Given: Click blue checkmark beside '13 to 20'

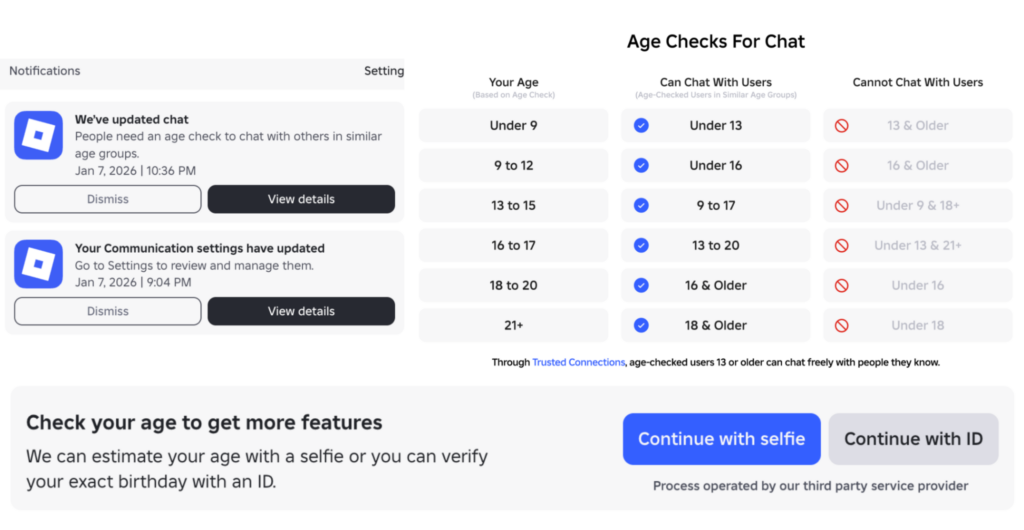Looking at the screenshot, I should pos(641,245).
